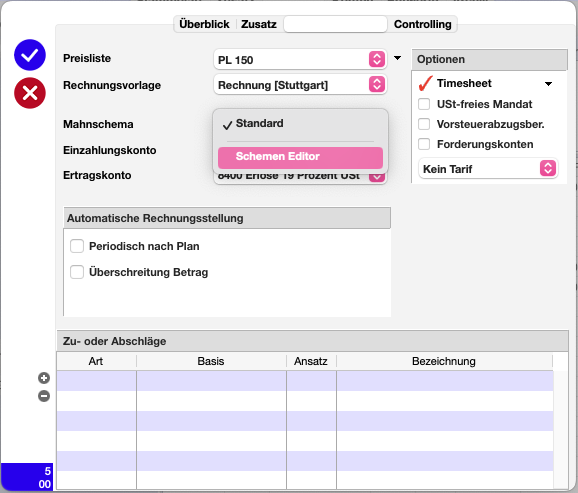Viewport: 578px width, 493px height.
Task: Enable Periodisch nach Plan
Action: (77, 246)
